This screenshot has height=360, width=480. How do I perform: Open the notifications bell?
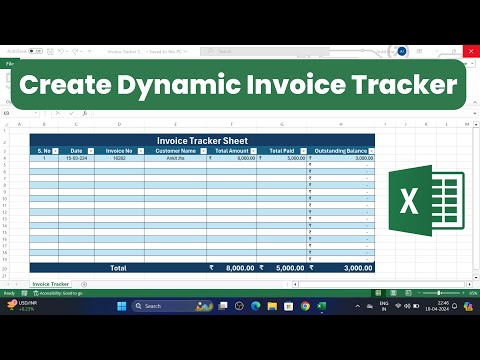point(455,306)
